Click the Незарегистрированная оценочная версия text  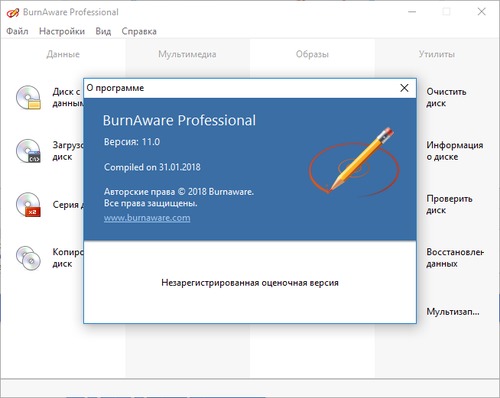250,283
